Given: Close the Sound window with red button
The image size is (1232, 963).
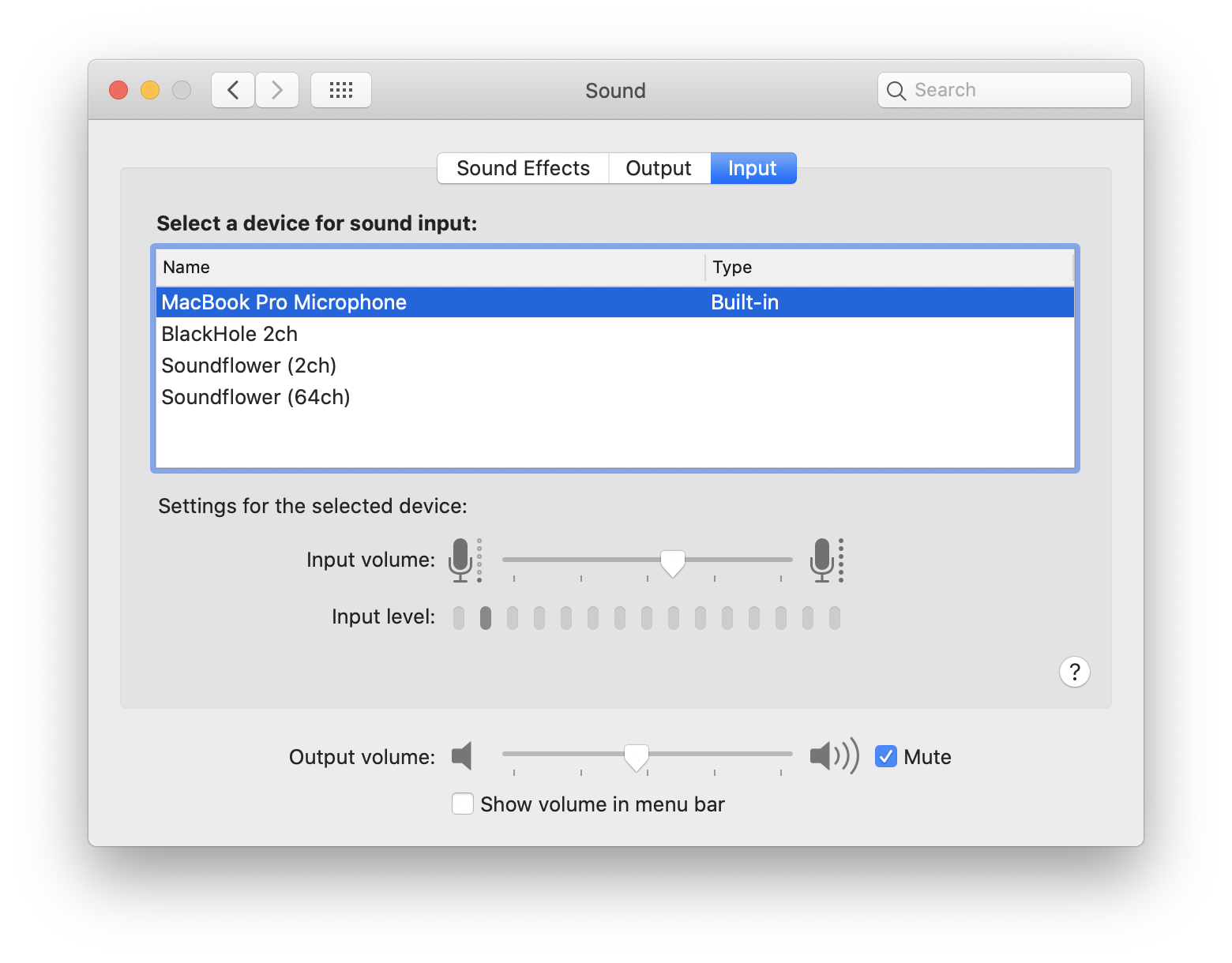Looking at the screenshot, I should pos(118,90).
